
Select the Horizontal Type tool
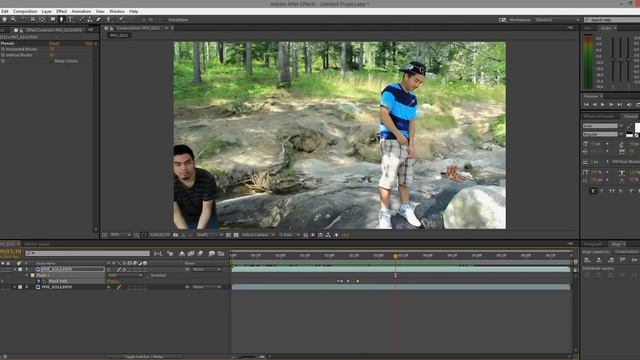click(71, 20)
